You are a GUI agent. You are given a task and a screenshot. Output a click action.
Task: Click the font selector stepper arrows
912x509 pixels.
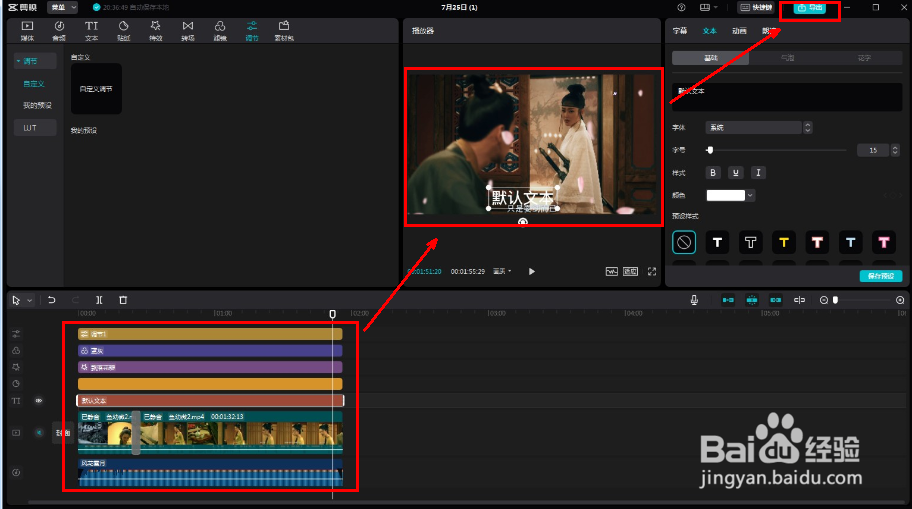[807, 127]
